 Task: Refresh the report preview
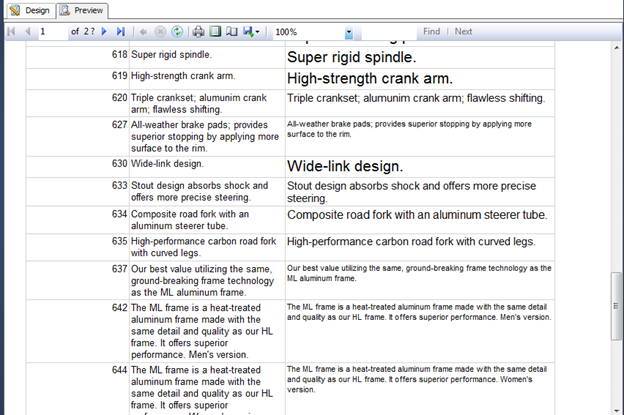point(177,32)
